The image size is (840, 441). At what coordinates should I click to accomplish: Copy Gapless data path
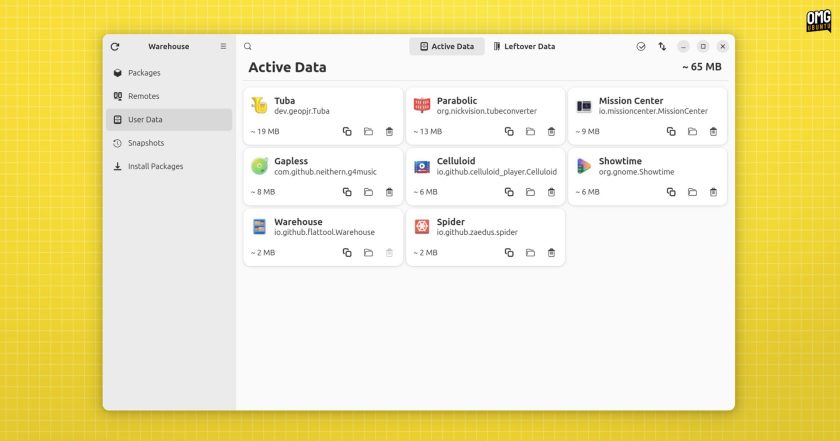point(347,192)
